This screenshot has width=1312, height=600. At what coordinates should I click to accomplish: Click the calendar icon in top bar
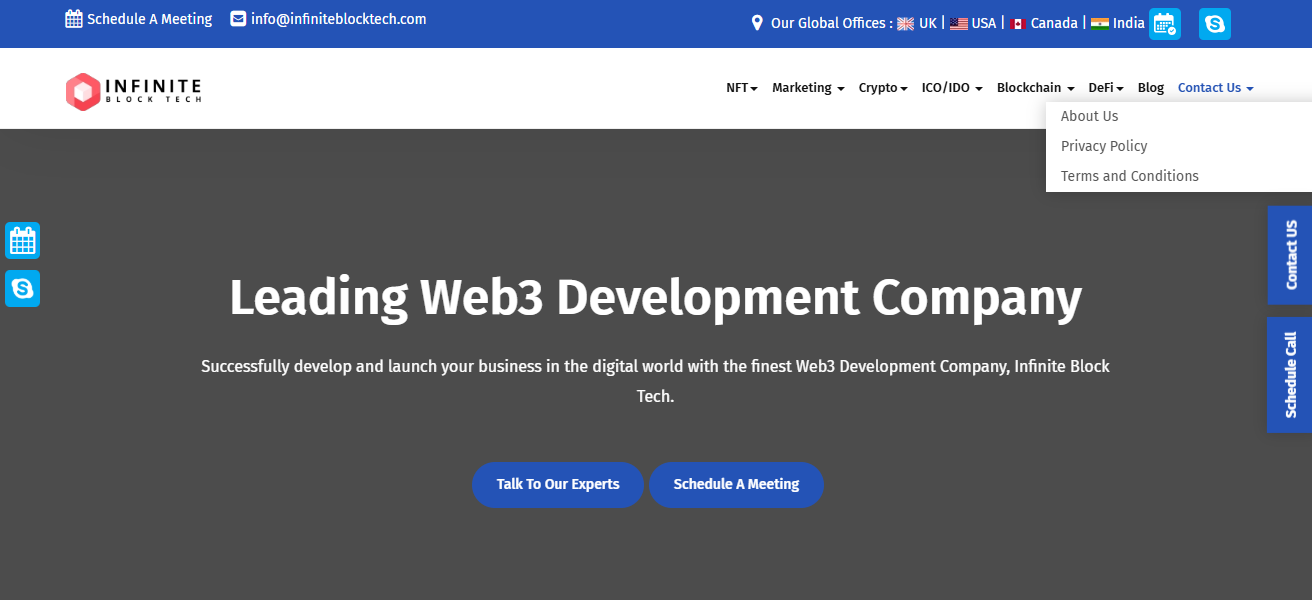pos(1164,24)
